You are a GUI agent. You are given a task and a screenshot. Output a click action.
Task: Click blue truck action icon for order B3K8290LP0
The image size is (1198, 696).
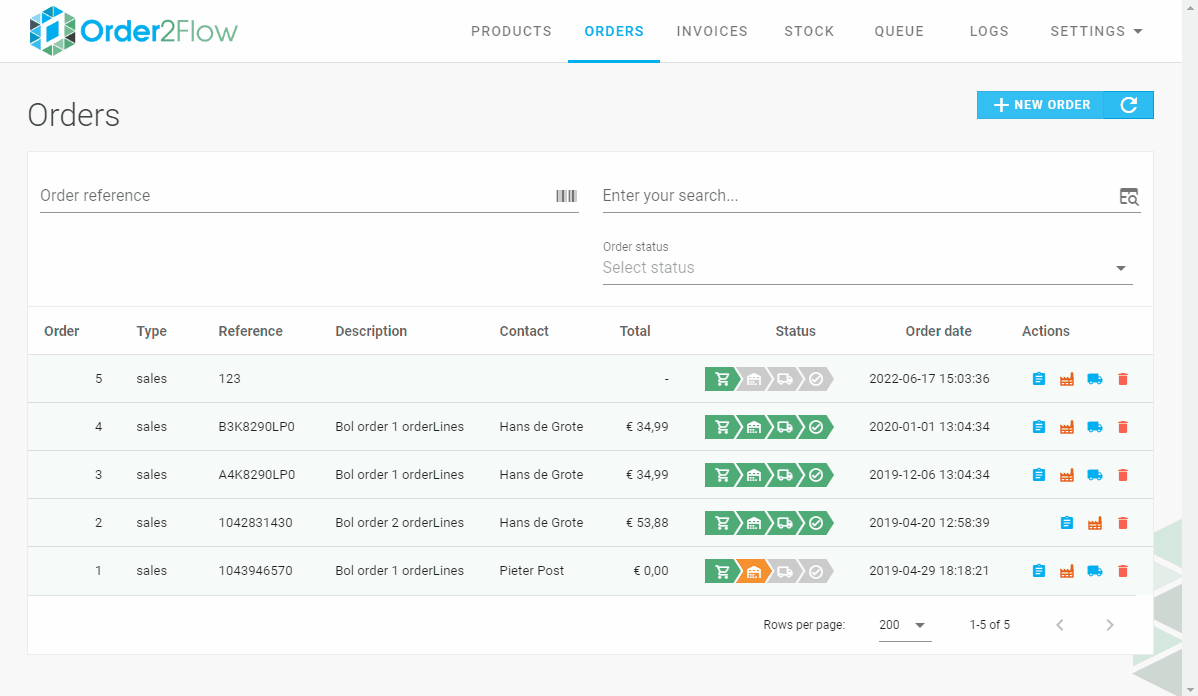point(1095,427)
